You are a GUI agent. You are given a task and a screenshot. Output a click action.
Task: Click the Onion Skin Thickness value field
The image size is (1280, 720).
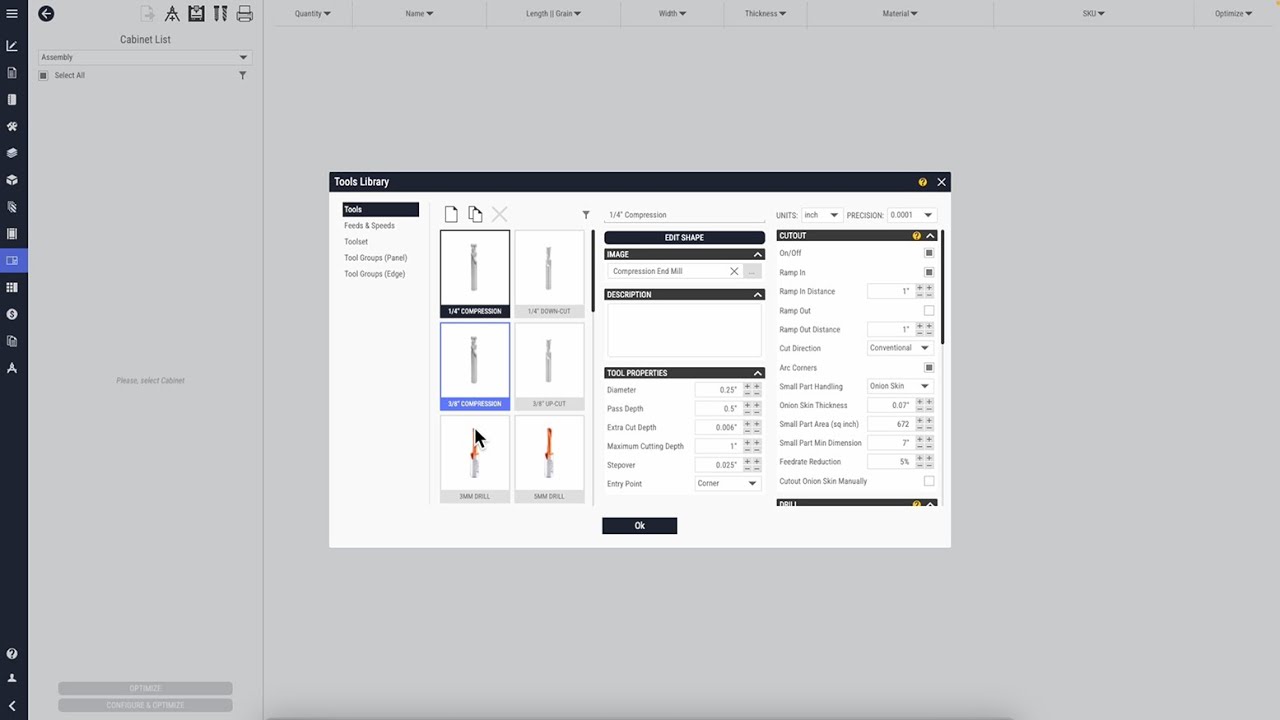890,405
